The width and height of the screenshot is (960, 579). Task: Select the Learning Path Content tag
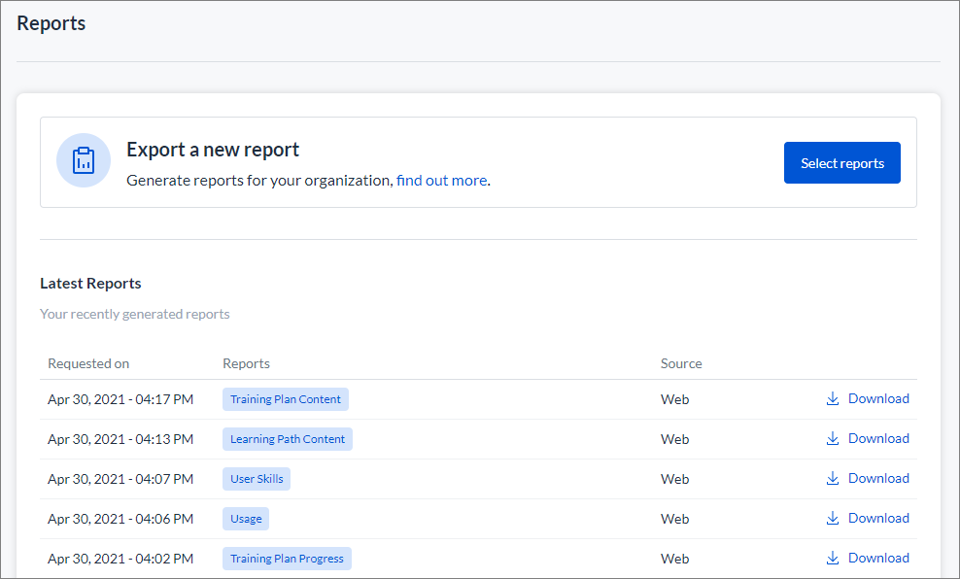point(287,439)
